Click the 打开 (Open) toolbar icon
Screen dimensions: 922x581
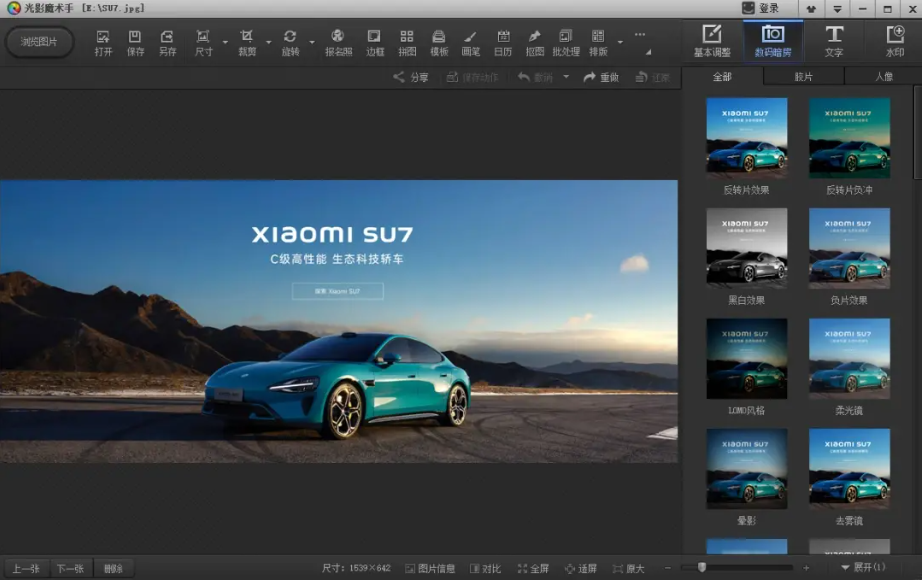[x=103, y=43]
